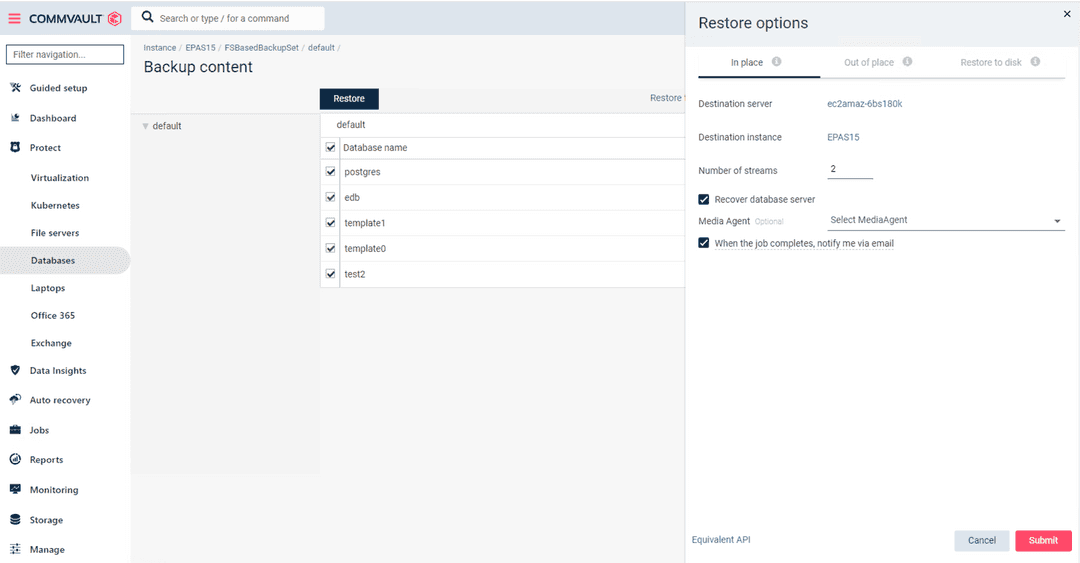Toggle email notification checkbox

[x=704, y=243]
